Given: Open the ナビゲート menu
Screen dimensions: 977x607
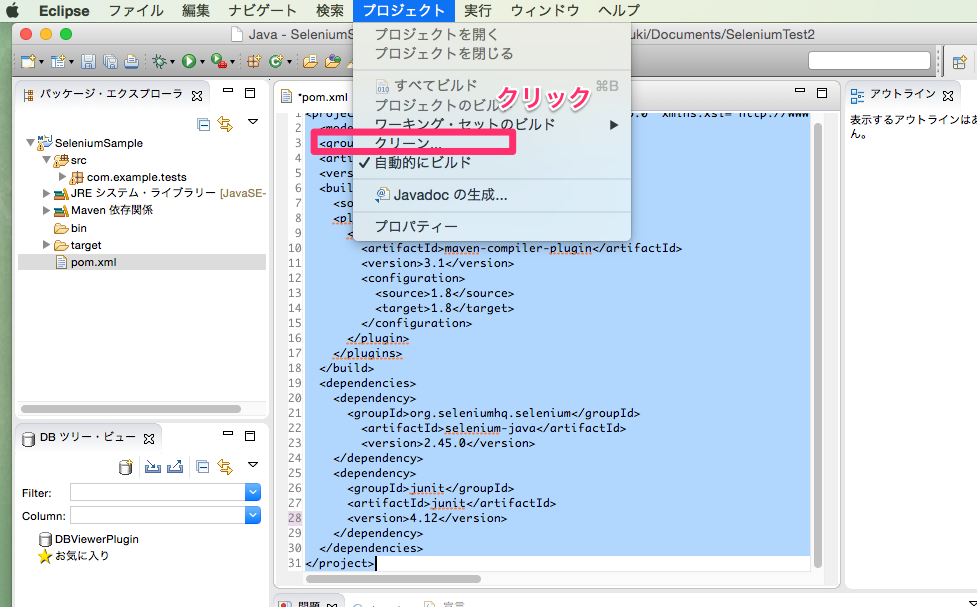Looking at the screenshot, I should click(x=262, y=11).
